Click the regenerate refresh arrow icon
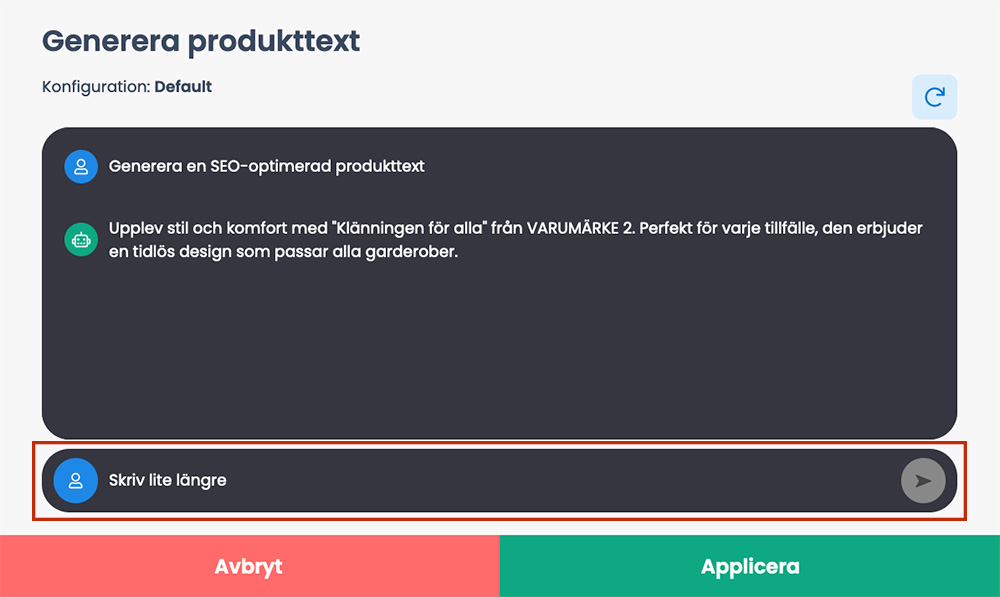 pos(934,97)
